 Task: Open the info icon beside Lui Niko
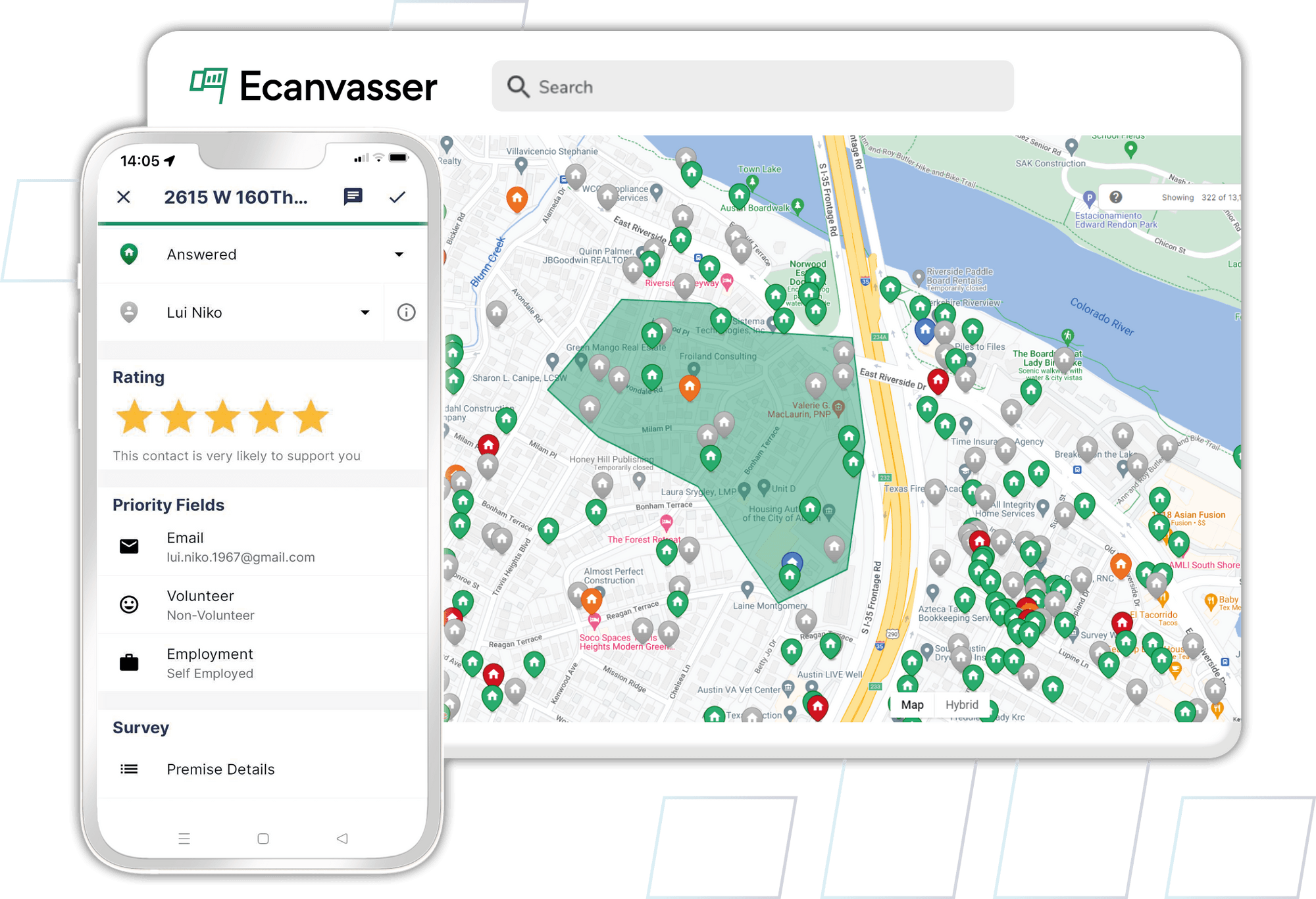pos(405,312)
